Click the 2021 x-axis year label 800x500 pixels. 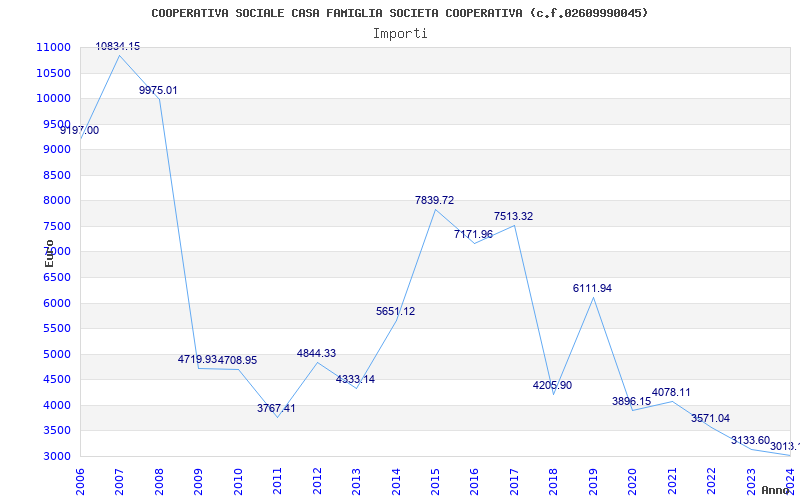pos(672,482)
